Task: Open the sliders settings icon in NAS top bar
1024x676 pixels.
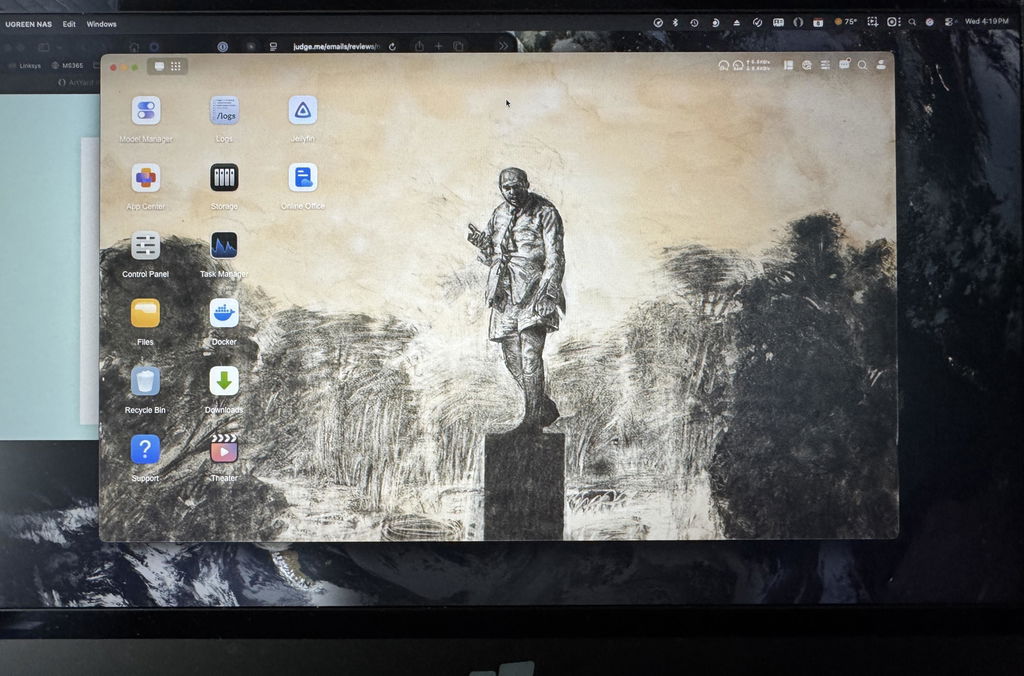Action: click(x=825, y=65)
